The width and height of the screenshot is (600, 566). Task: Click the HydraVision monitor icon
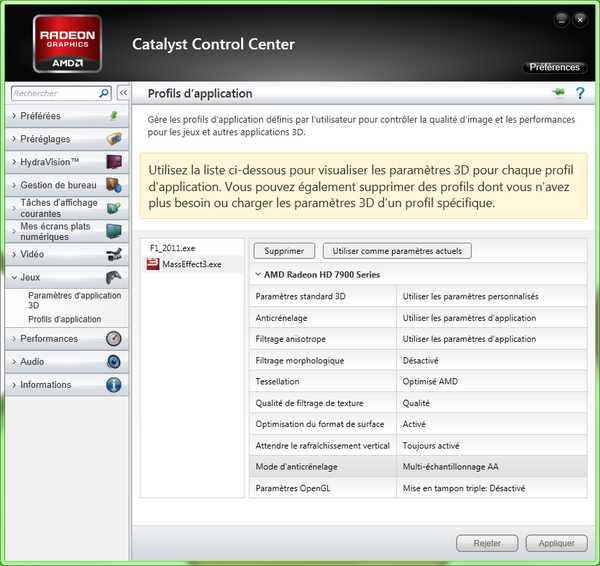coord(114,161)
